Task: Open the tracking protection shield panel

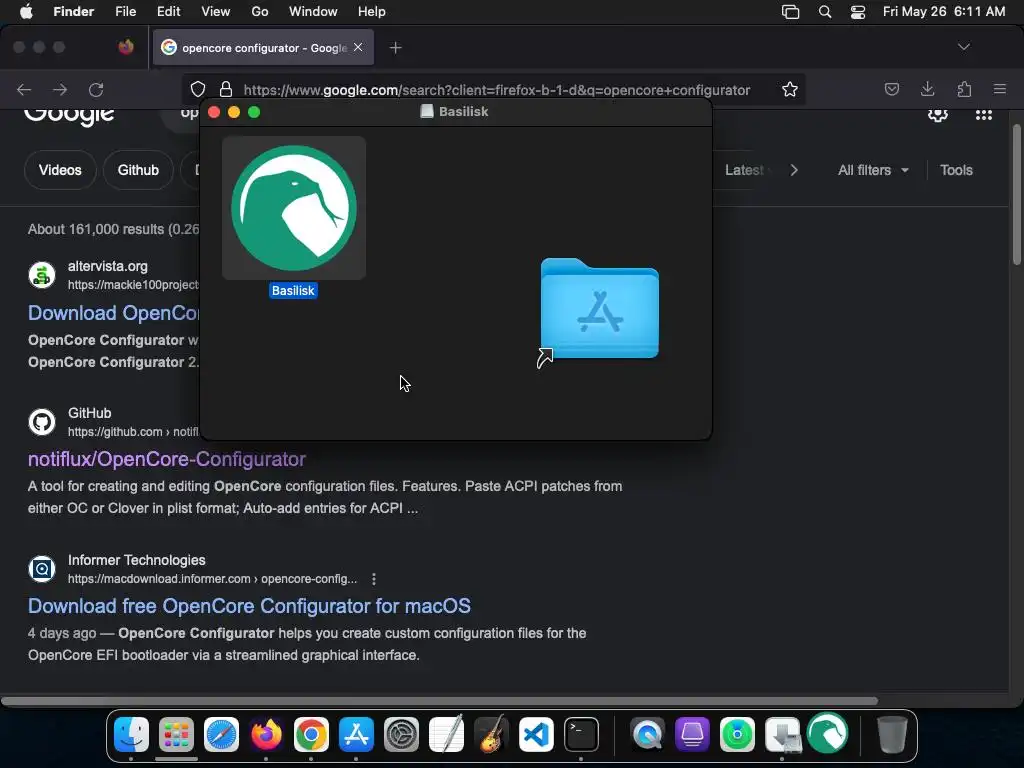Action: tap(198, 89)
